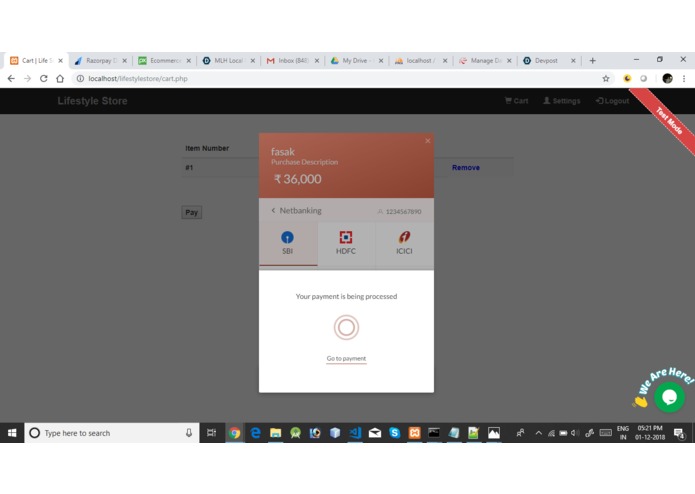Switch to the localhost phpMyAdmin tab
Image resolution: width=695 pixels, height=494 pixels.
[419, 61]
